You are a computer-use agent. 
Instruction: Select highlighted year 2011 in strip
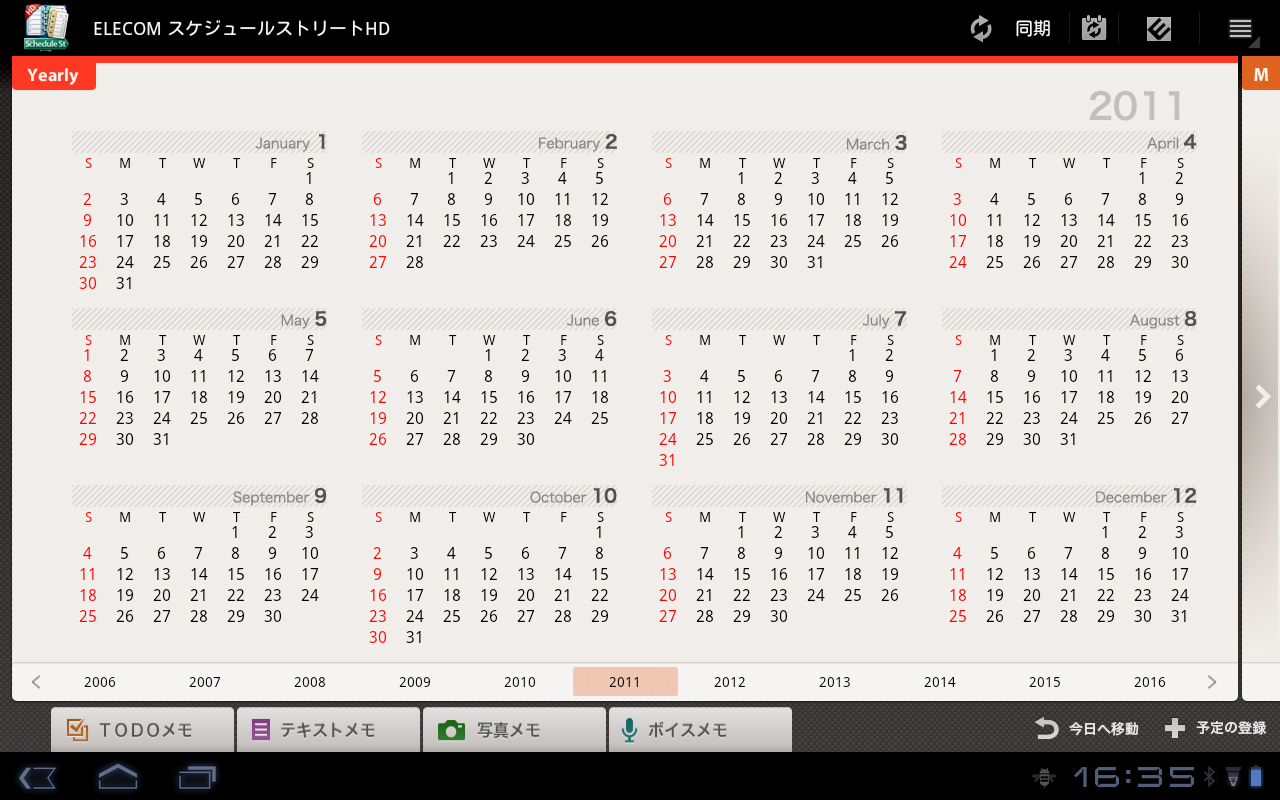625,682
